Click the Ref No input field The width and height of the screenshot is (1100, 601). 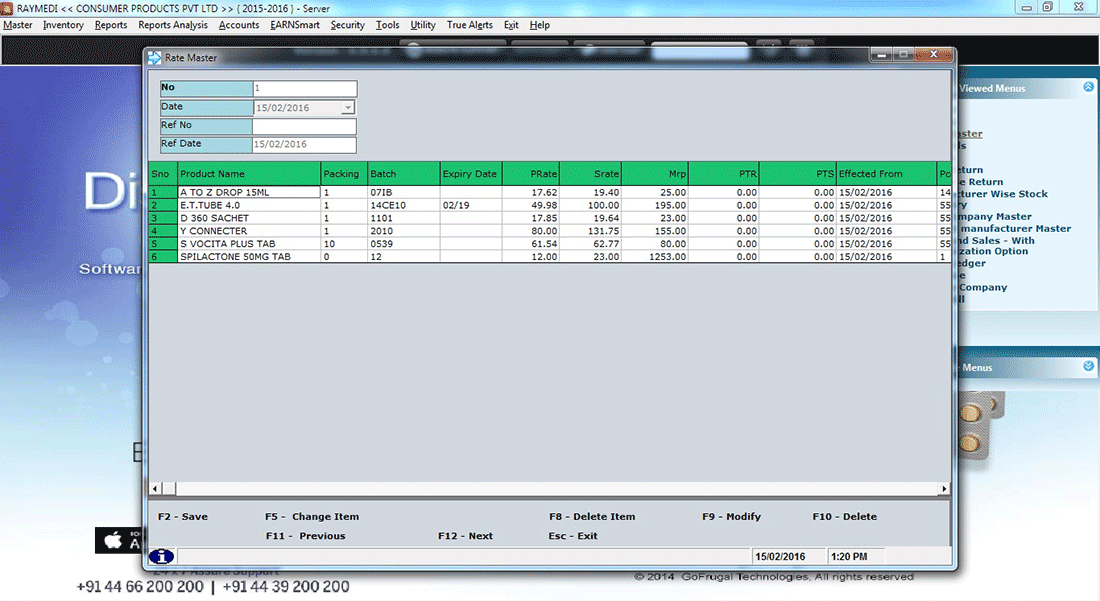click(x=304, y=126)
